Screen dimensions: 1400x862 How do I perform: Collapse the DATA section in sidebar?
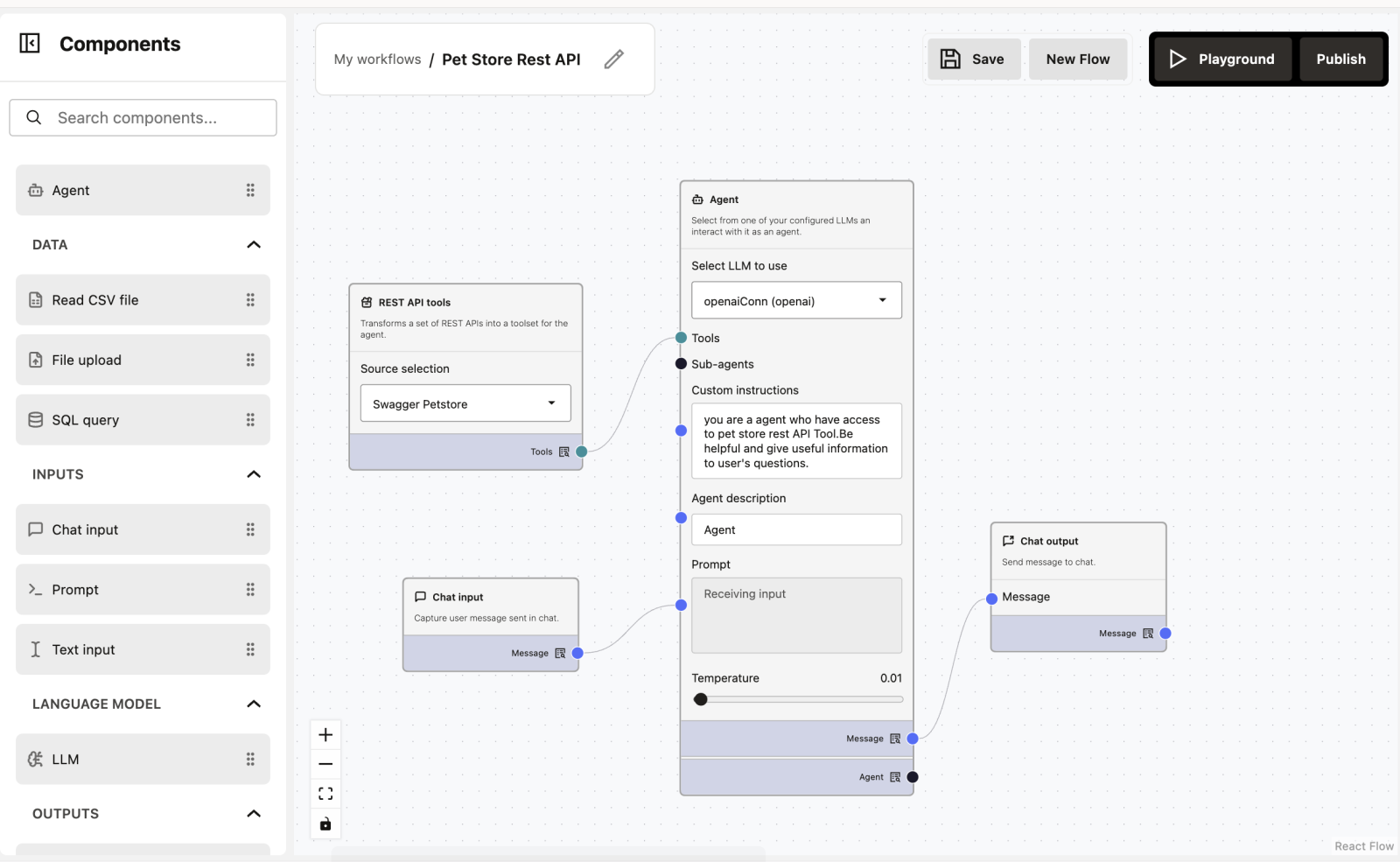click(254, 245)
